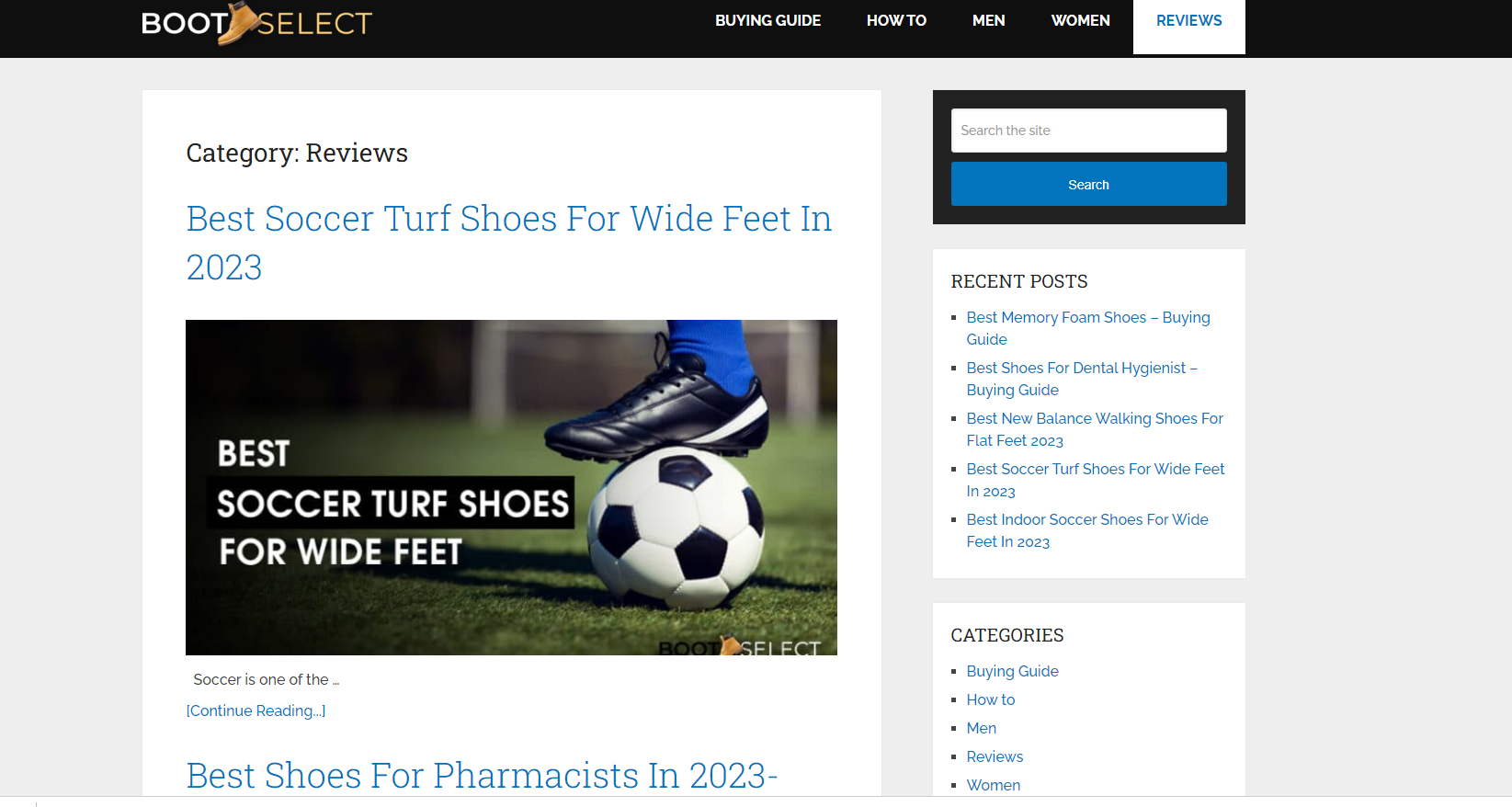Viewport: 1512px width, 807px height.
Task: Open Best Shoes For Pharmacists article title
Action: [482, 776]
